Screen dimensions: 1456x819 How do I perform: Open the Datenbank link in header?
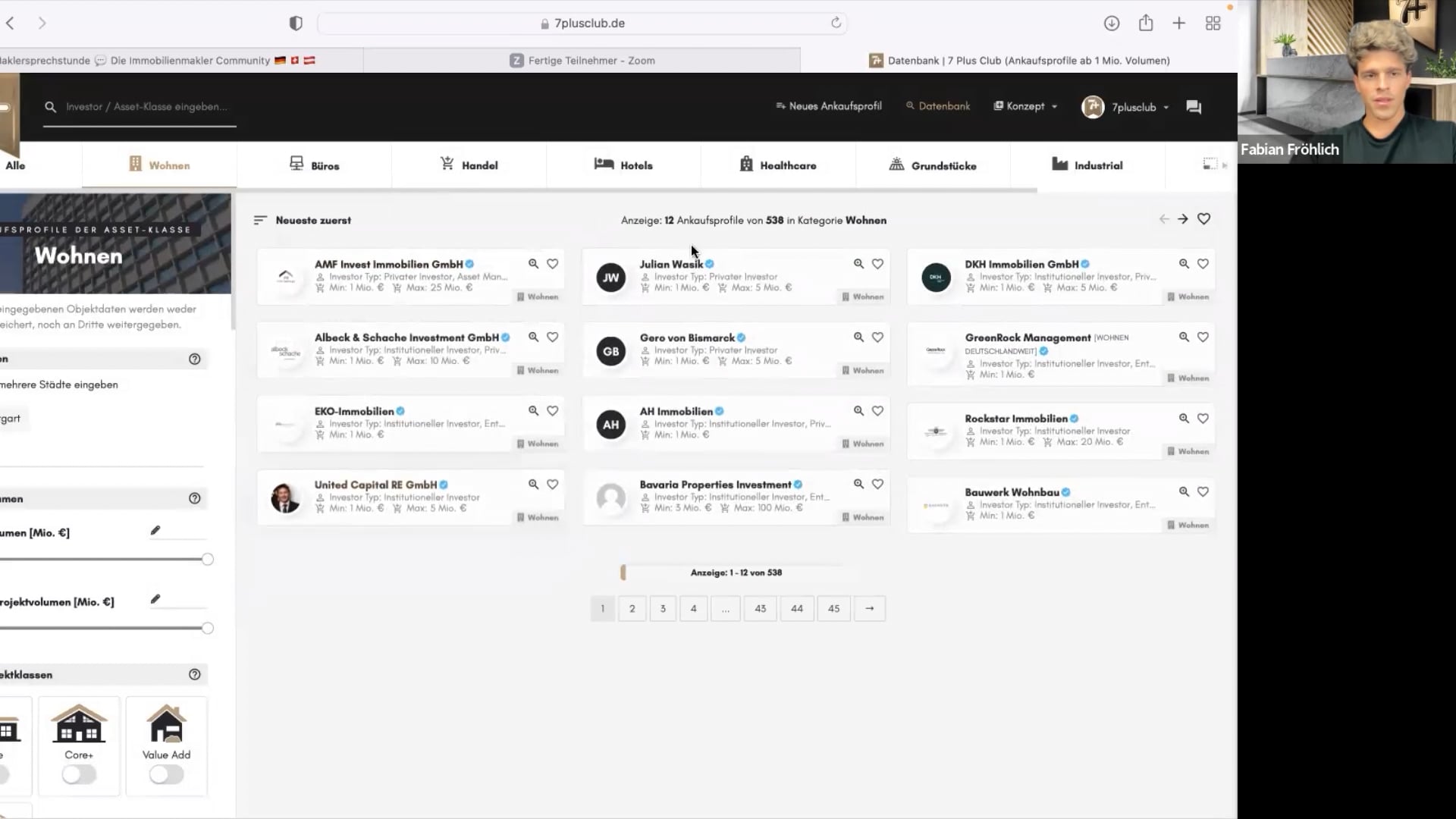coord(938,106)
